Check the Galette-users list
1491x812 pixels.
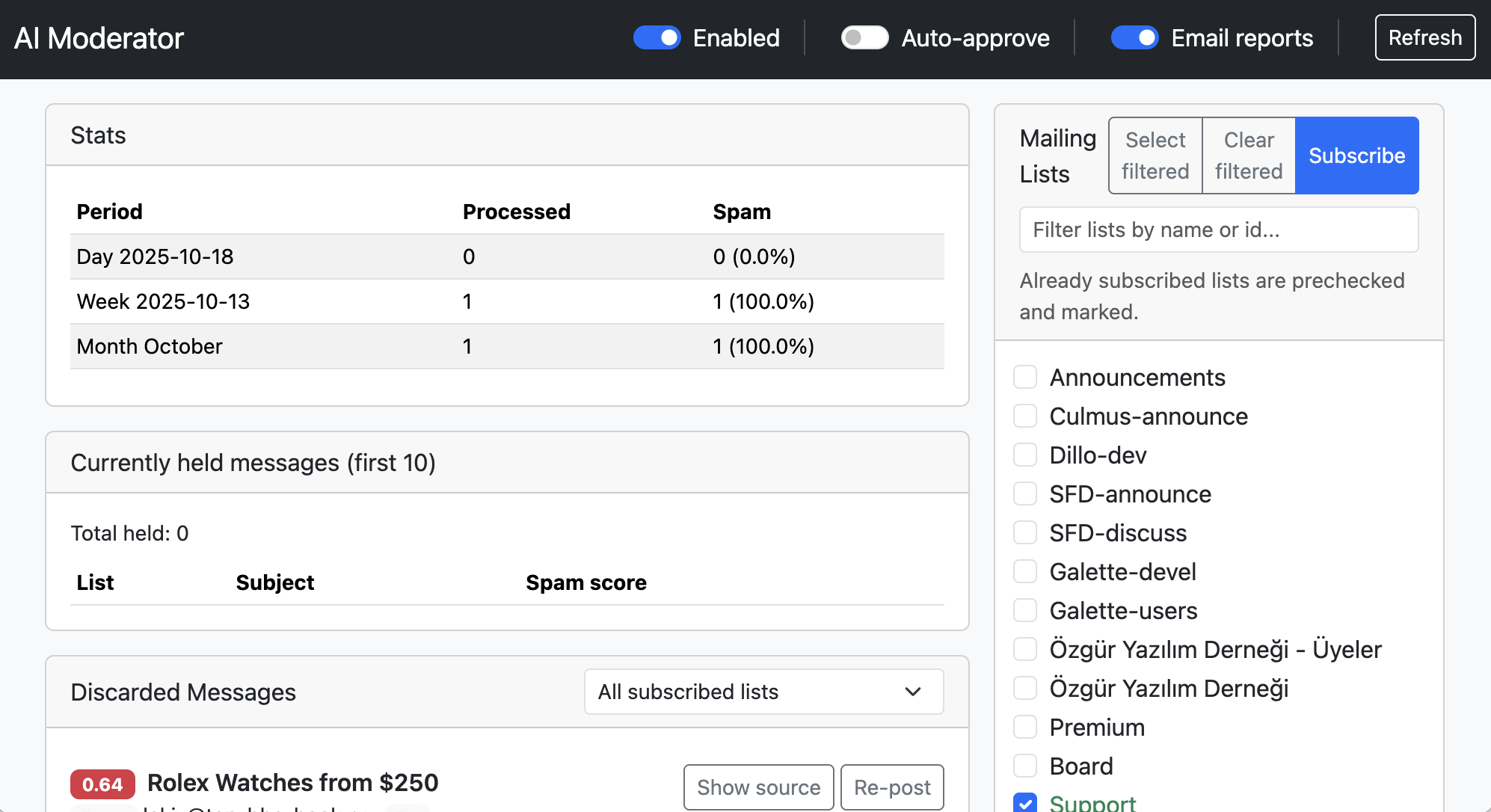(x=1025, y=610)
